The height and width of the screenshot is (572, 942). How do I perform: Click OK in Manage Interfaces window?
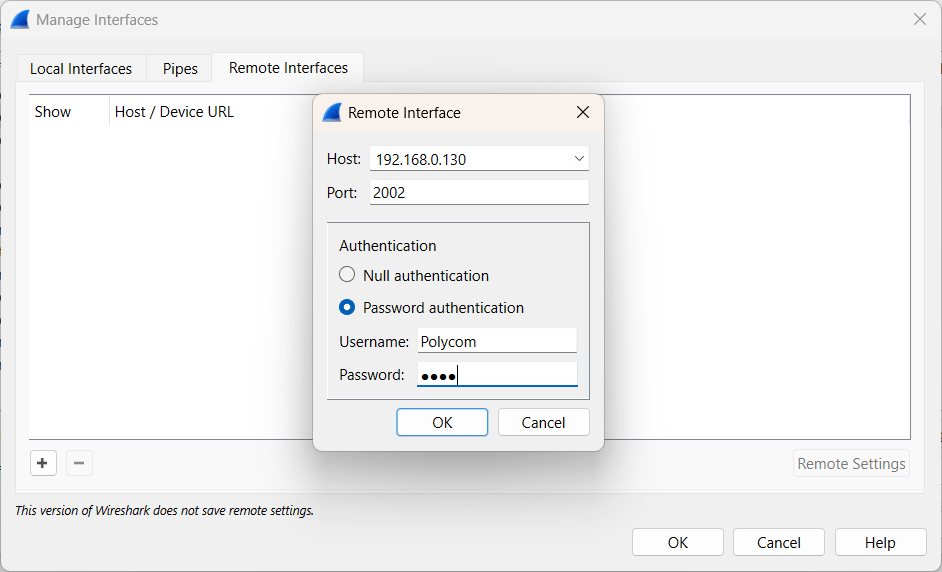pos(678,543)
